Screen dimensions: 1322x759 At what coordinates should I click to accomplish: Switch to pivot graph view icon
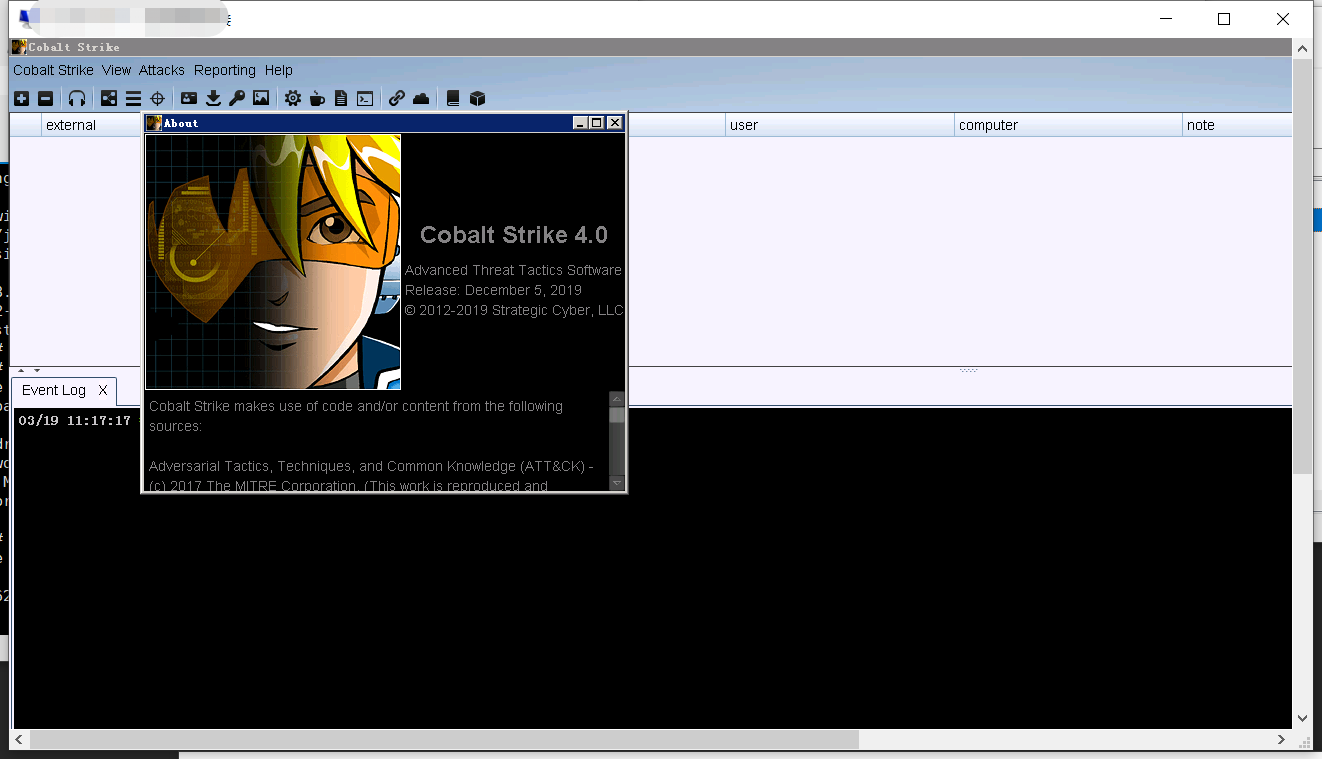[x=109, y=98]
